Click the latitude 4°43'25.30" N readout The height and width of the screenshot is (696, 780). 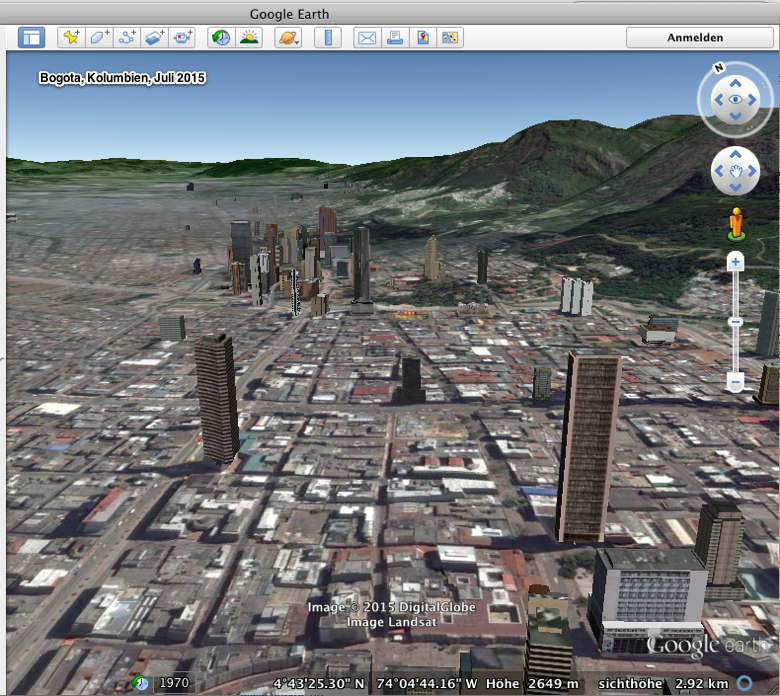pyautogui.click(x=318, y=684)
